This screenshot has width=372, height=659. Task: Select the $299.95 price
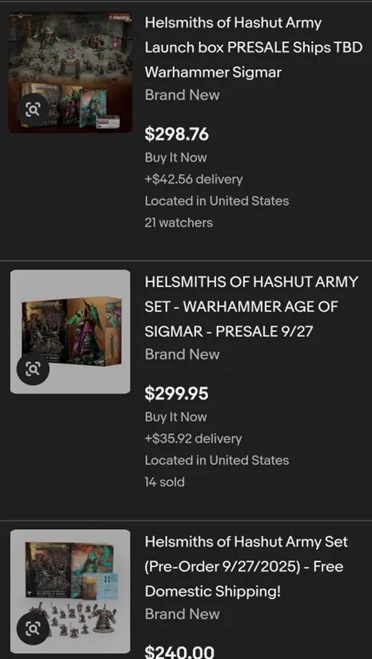[177, 394]
